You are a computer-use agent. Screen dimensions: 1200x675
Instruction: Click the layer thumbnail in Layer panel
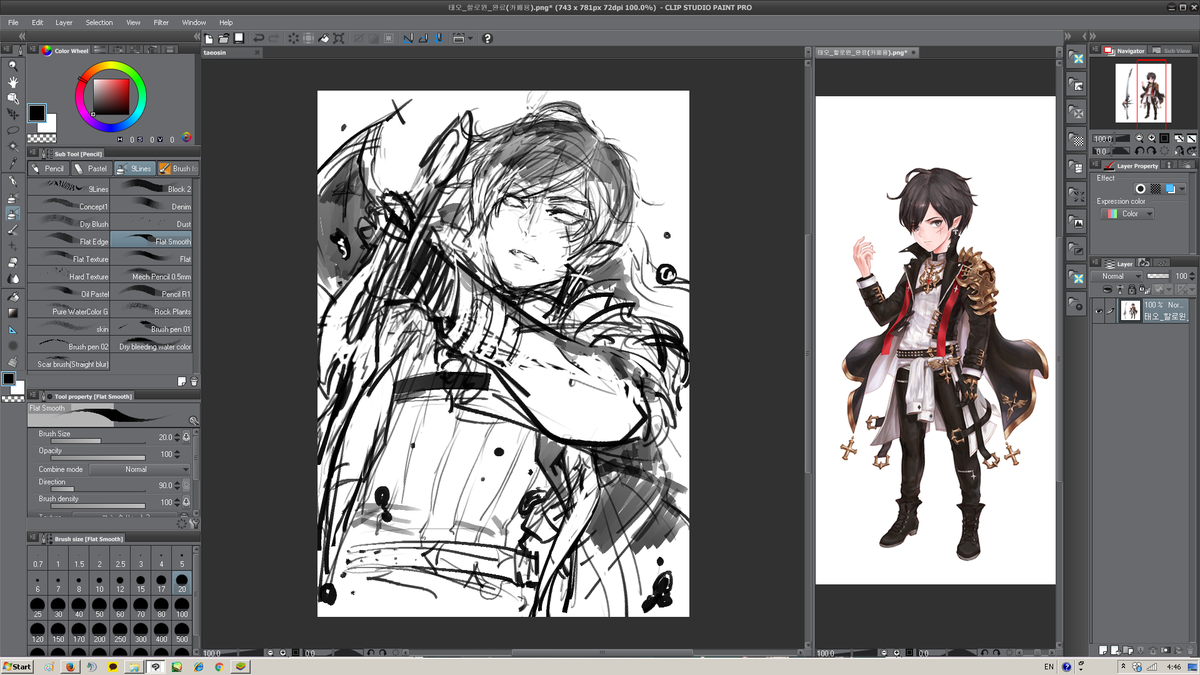click(x=1130, y=310)
